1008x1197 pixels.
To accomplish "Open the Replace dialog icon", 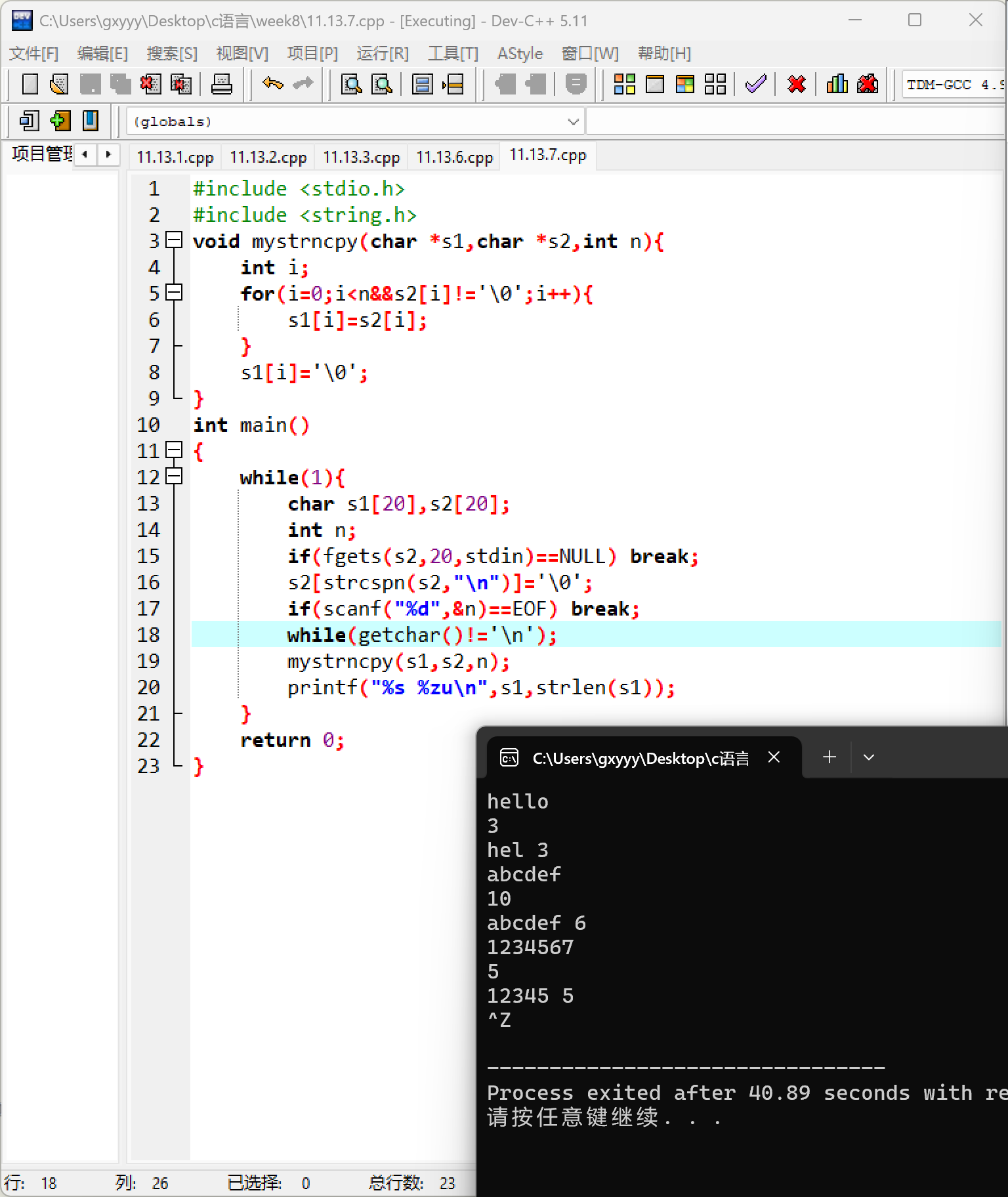I will pyautogui.click(x=382, y=84).
